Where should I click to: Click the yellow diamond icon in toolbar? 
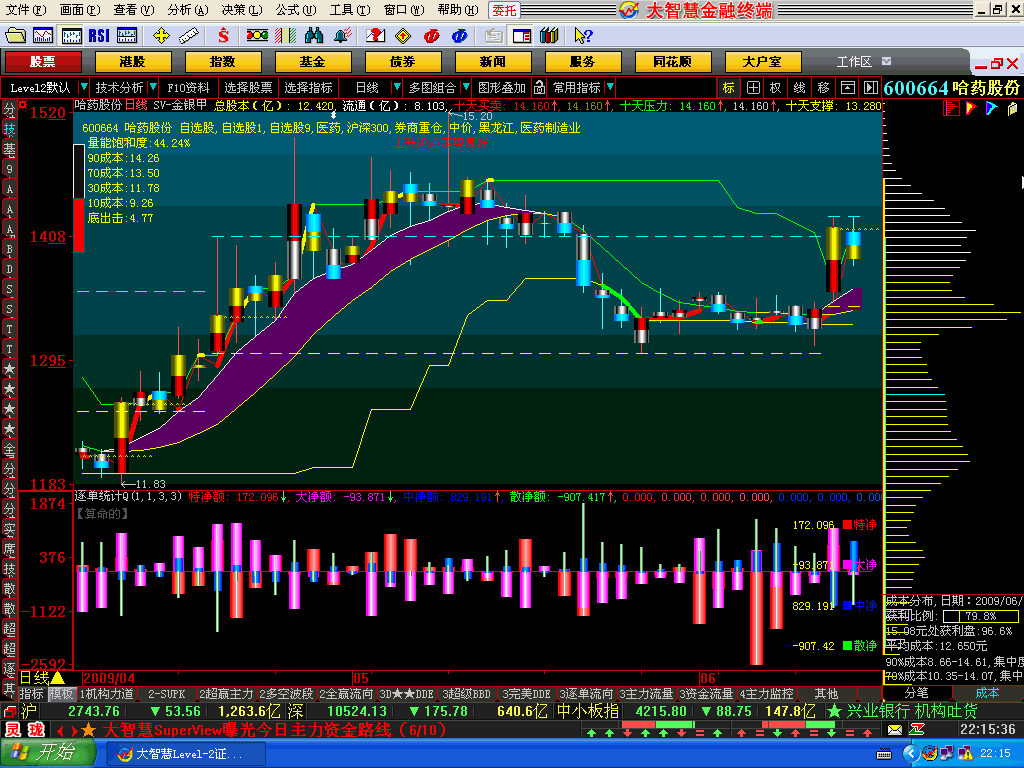[404, 35]
